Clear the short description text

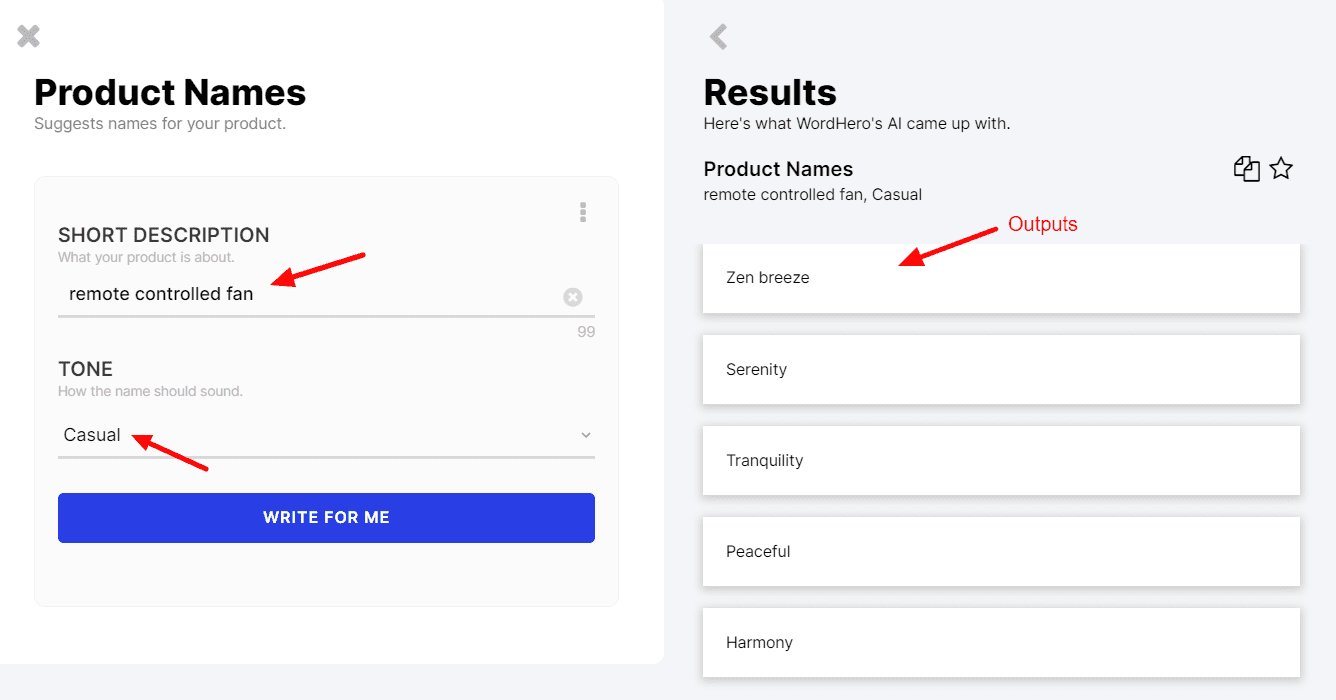[572, 297]
